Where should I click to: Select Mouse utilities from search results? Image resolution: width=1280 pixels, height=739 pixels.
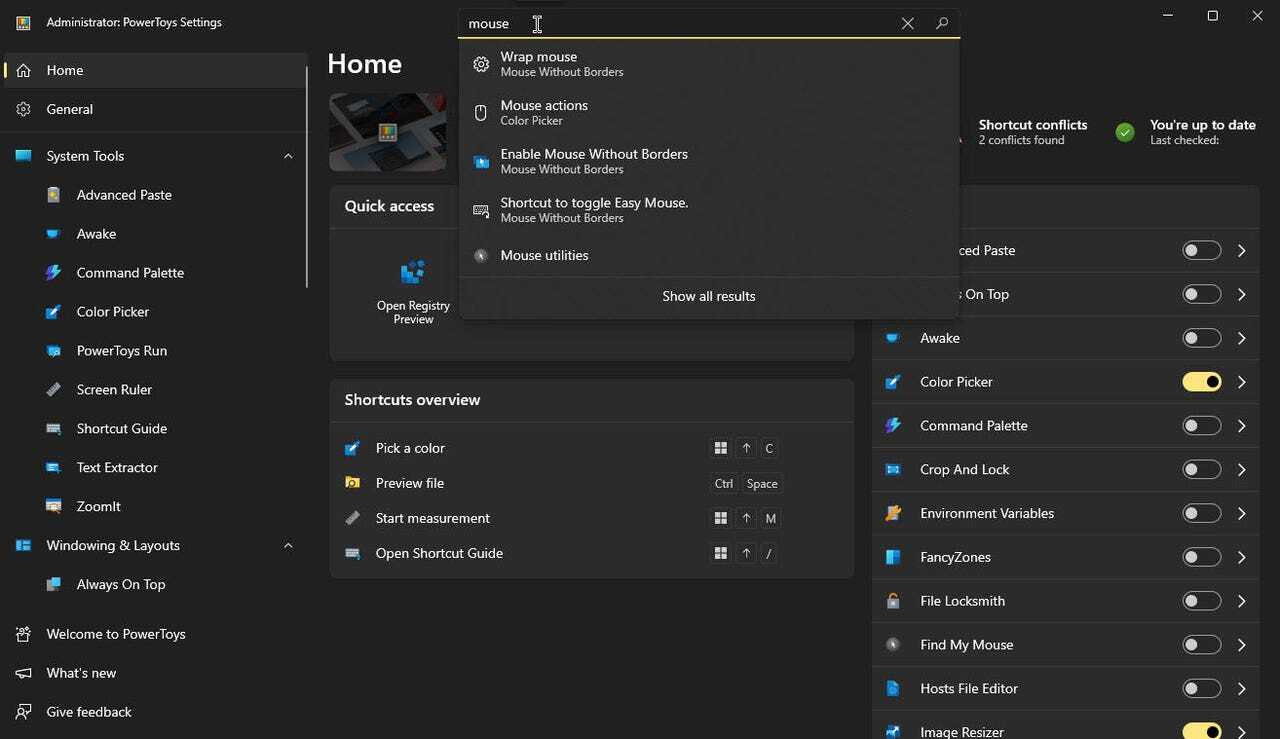pos(544,255)
